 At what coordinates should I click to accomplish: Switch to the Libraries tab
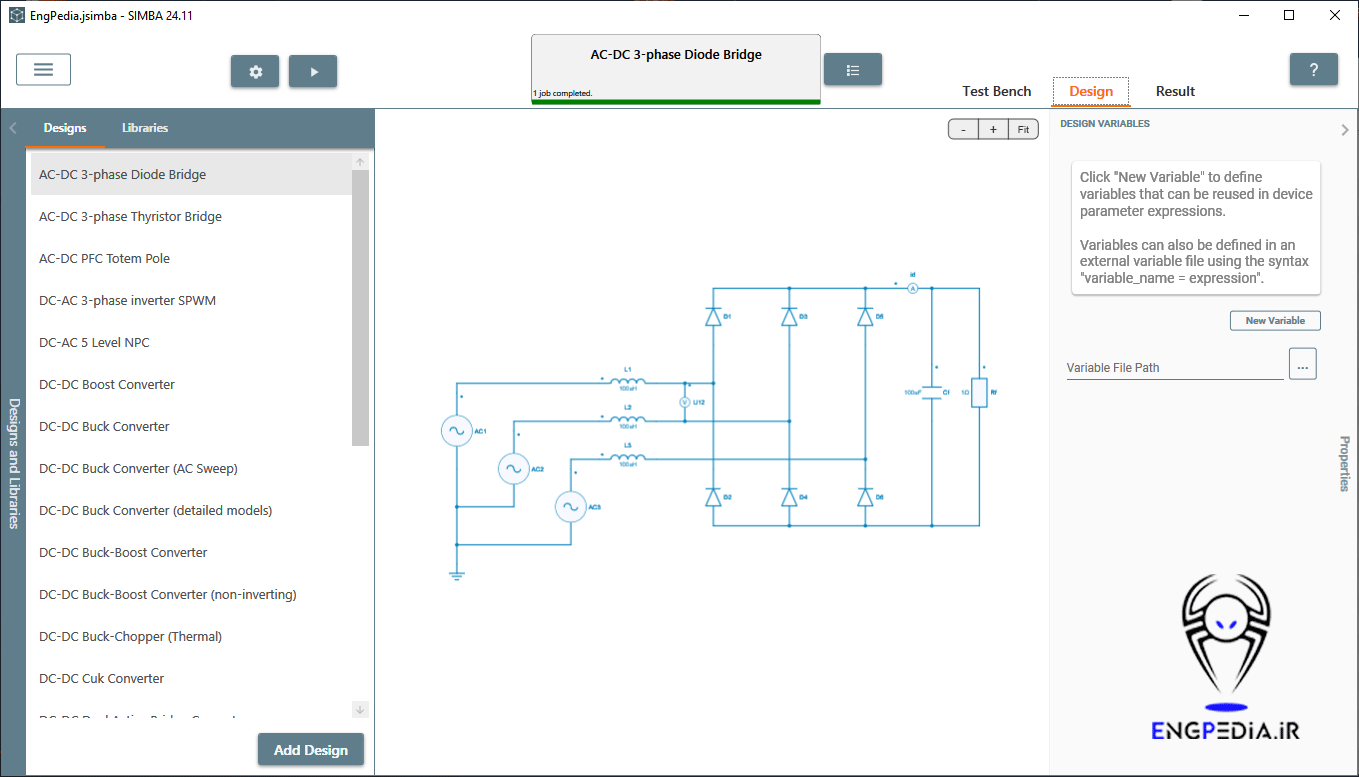145,128
